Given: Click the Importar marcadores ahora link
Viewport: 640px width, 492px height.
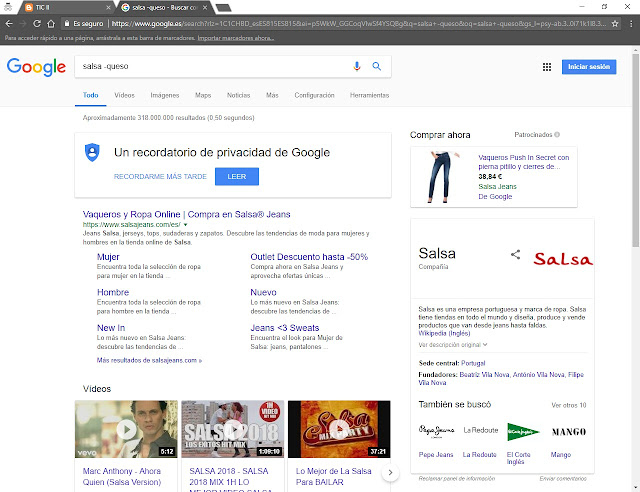Looking at the screenshot, I should pos(236,38).
